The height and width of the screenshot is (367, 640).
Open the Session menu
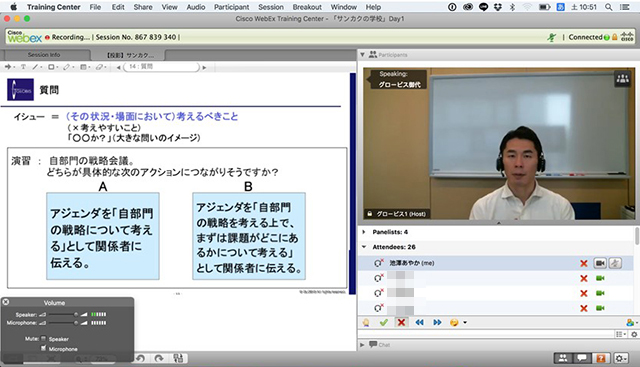[x=271, y=7]
